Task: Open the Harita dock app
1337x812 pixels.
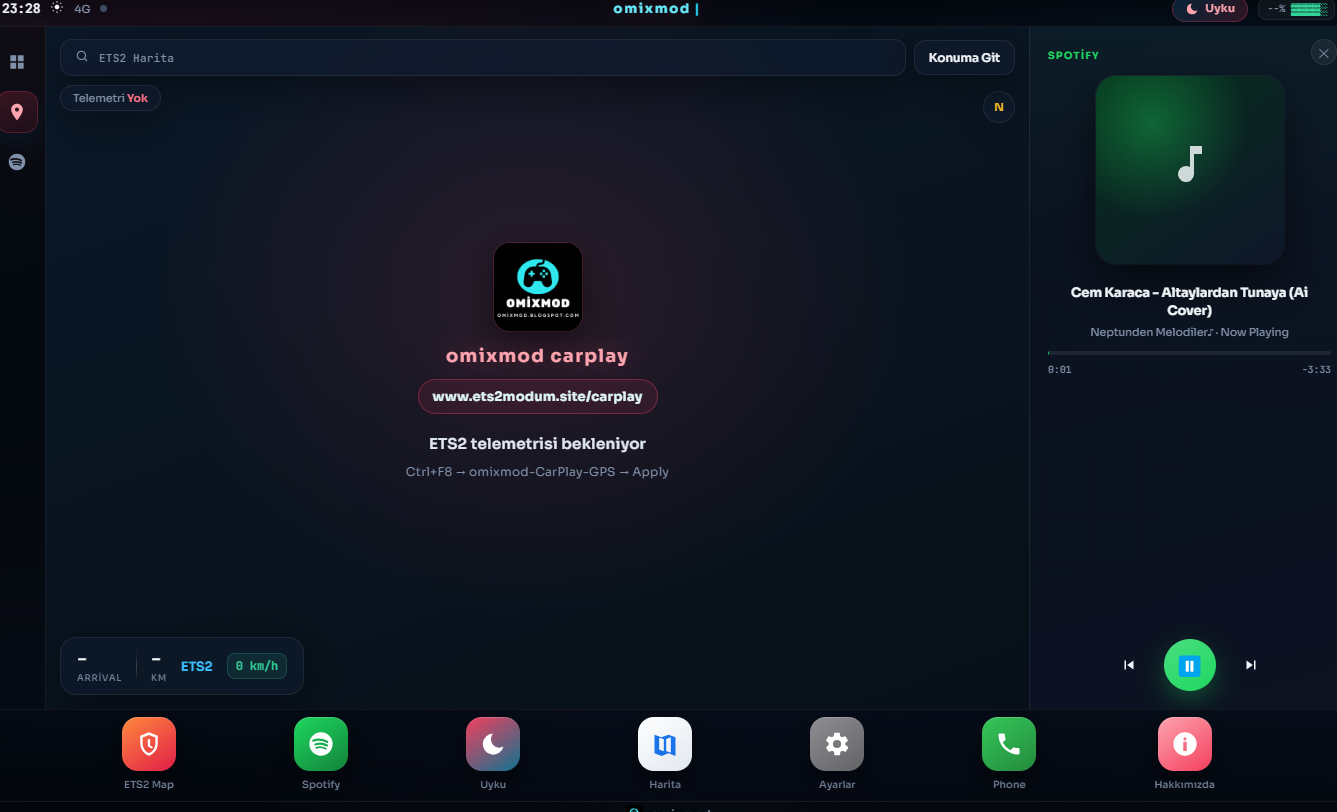Action: click(x=665, y=744)
